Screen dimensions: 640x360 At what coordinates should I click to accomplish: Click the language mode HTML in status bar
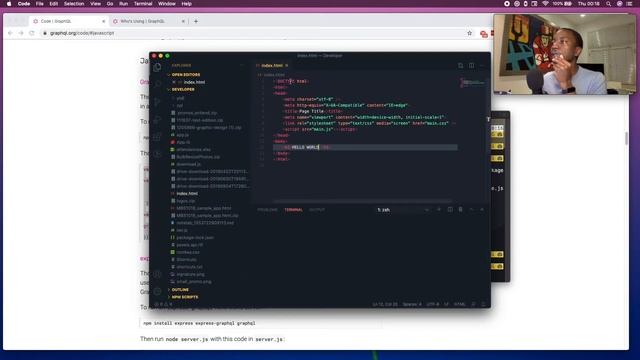[x=460, y=304]
